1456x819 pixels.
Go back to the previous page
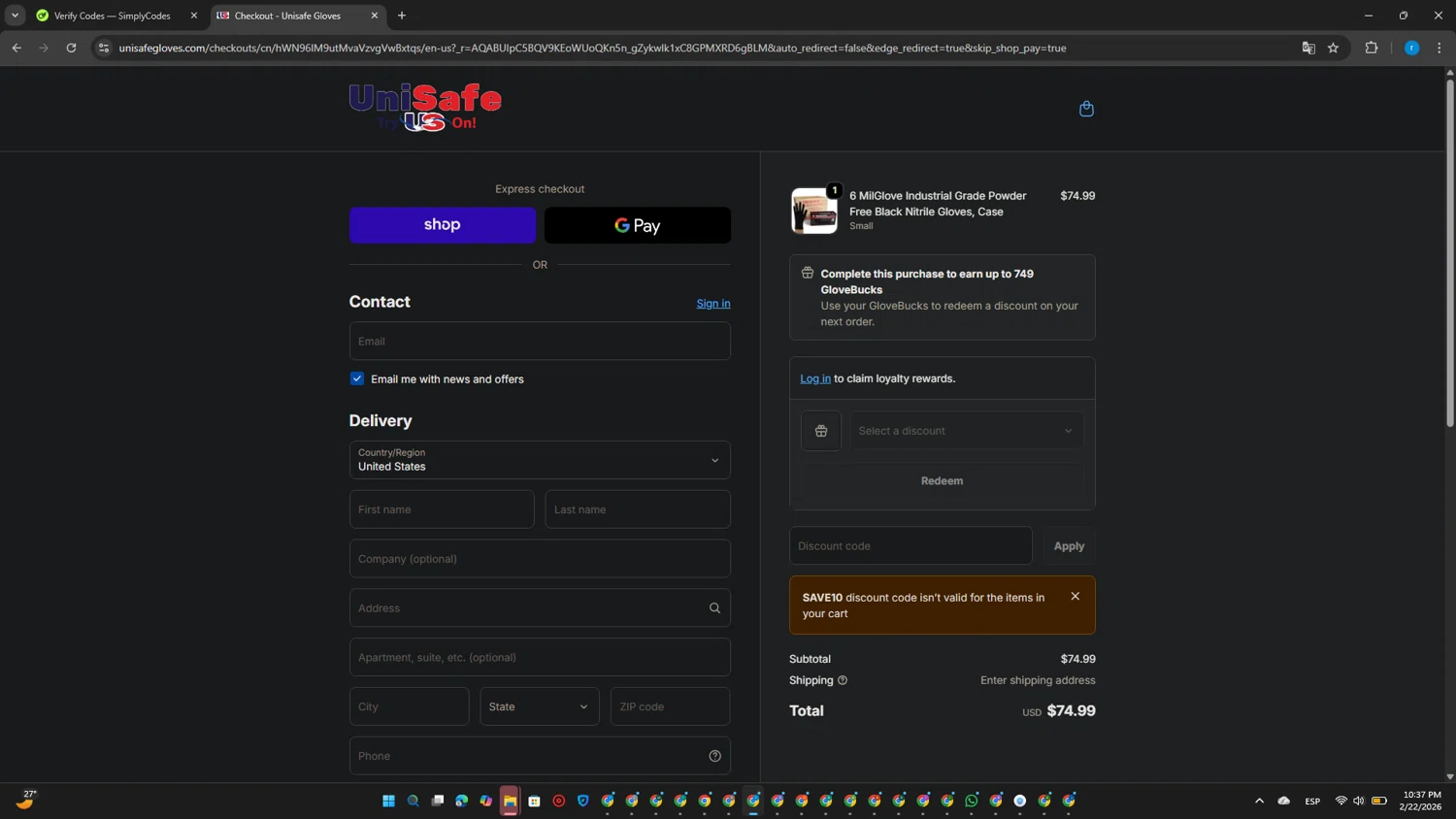pyautogui.click(x=17, y=48)
